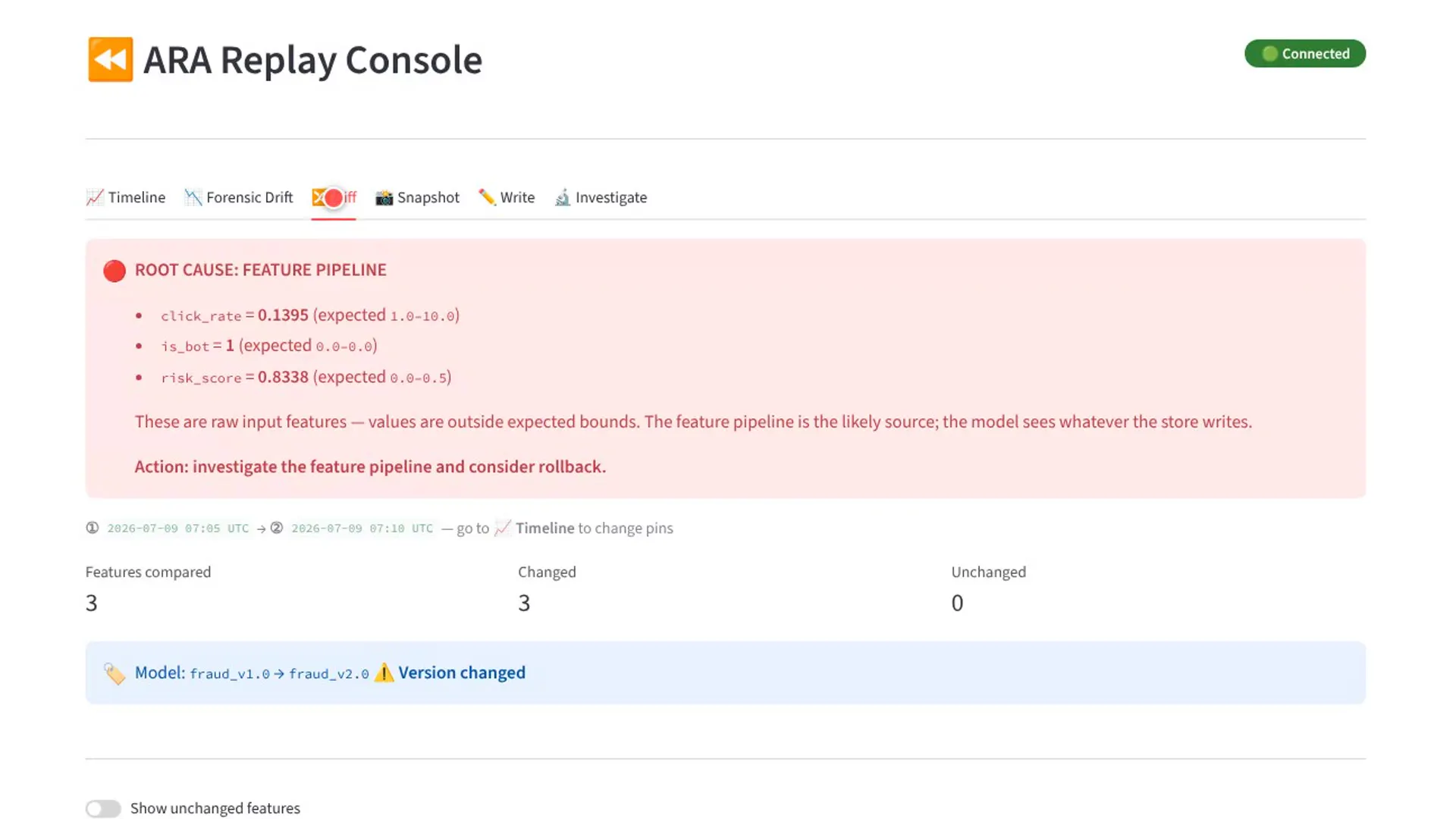Viewport: 1456px width, 819px height.
Task: Click the Connected status badge
Action: [1304, 54]
